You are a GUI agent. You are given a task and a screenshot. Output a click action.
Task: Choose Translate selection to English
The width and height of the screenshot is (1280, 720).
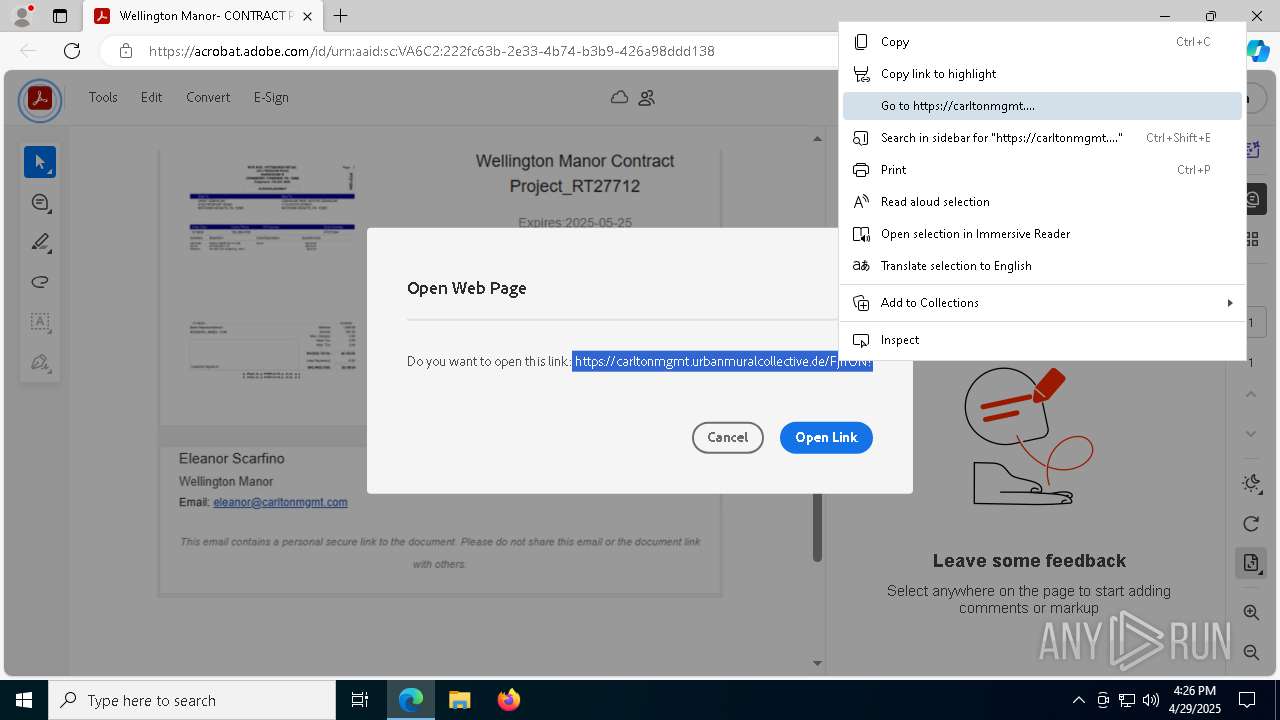[x=1042, y=266]
